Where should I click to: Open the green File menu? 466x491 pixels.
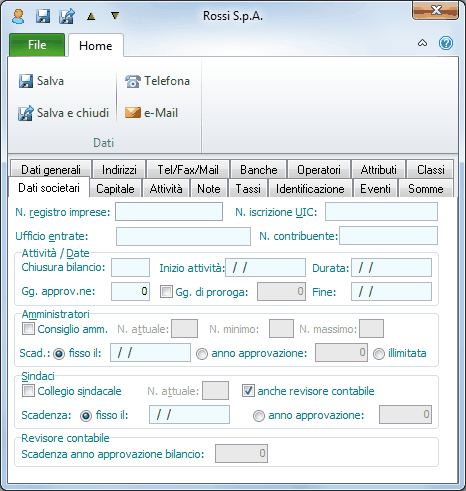coord(37,45)
